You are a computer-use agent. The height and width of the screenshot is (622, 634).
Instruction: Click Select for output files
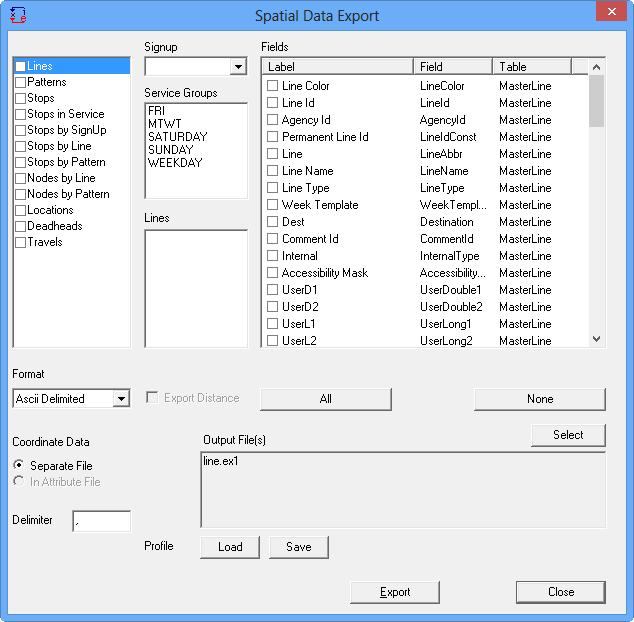coord(568,435)
